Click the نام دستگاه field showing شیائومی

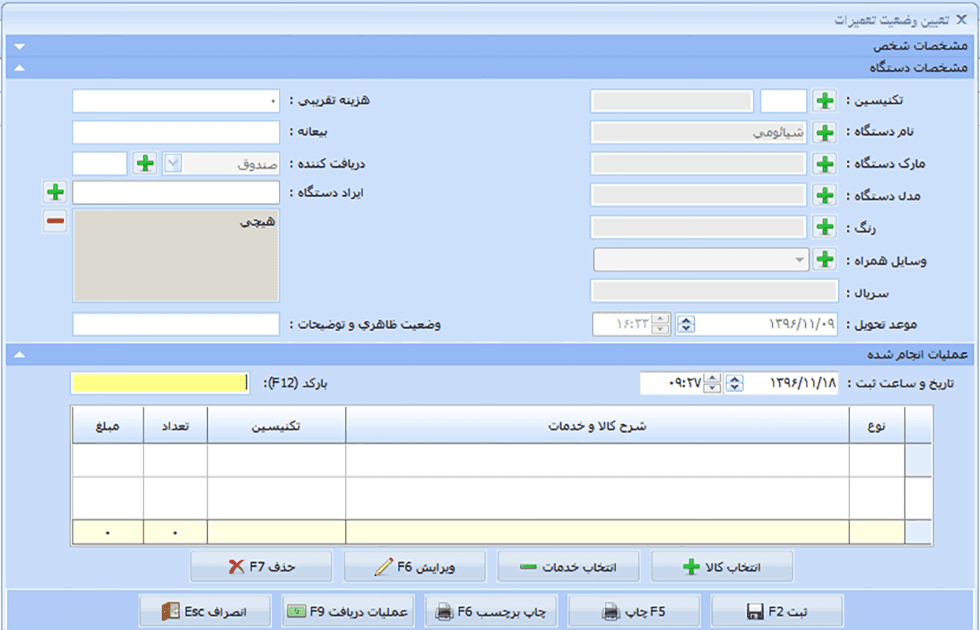tap(698, 132)
